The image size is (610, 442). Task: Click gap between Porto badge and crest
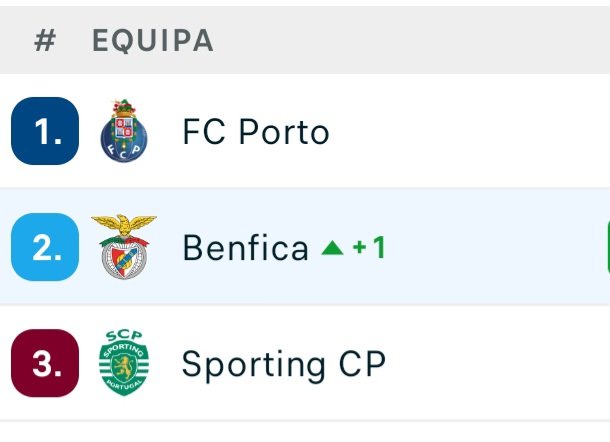click(89, 131)
